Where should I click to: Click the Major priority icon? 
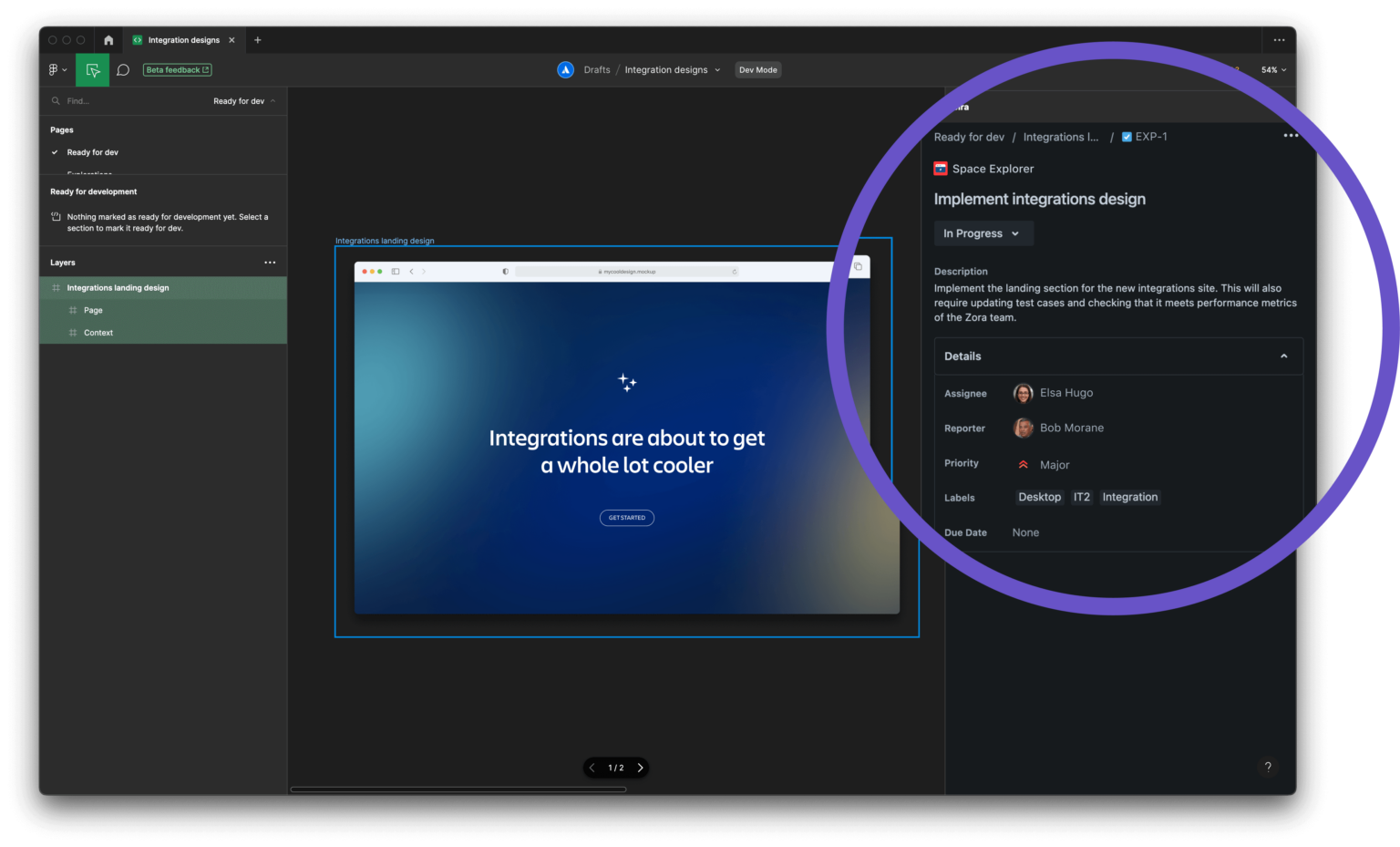click(1022, 464)
